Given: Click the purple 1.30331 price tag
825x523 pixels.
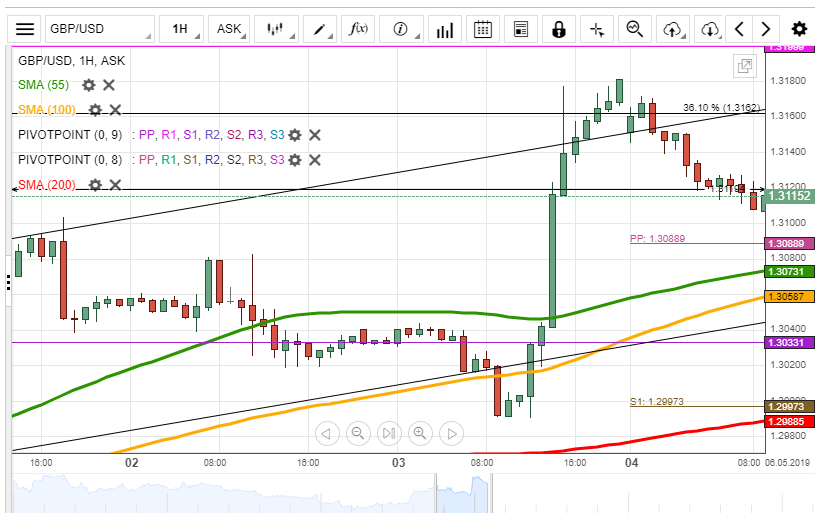Looking at the screenshot, I should [x=790, y=343].
